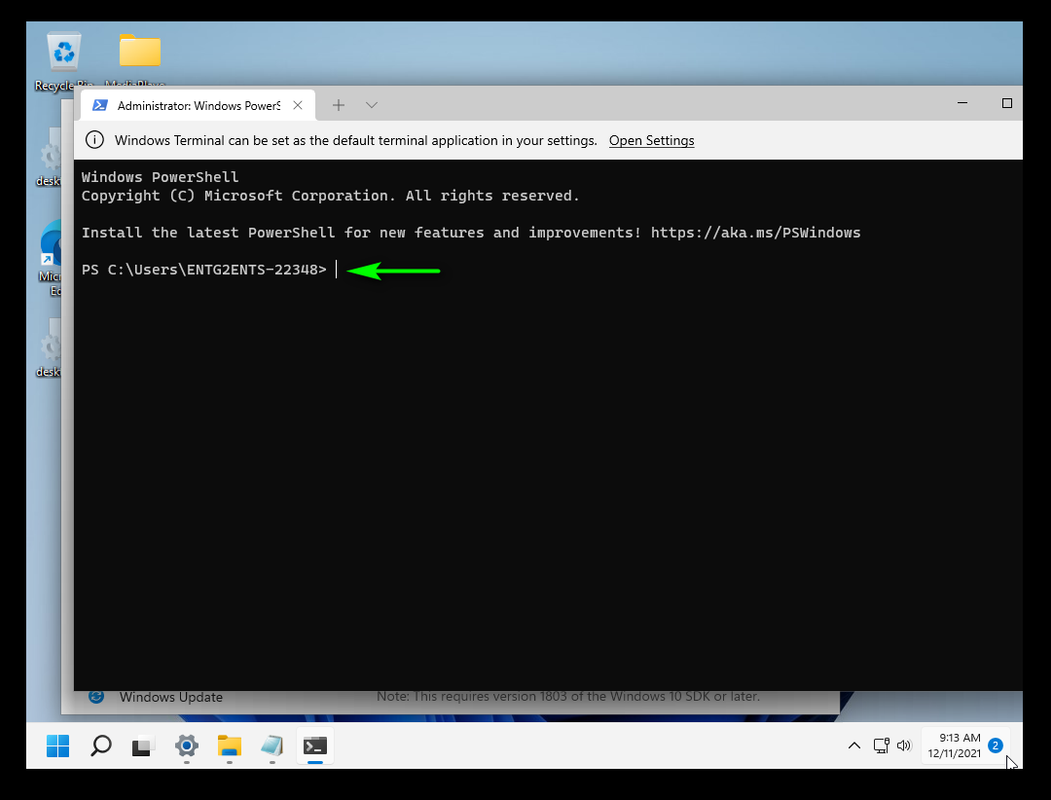Select the Administrator: Windows PowerShell tab
Viewport: 1051px width, 800px height.
[x=198, y=105]
